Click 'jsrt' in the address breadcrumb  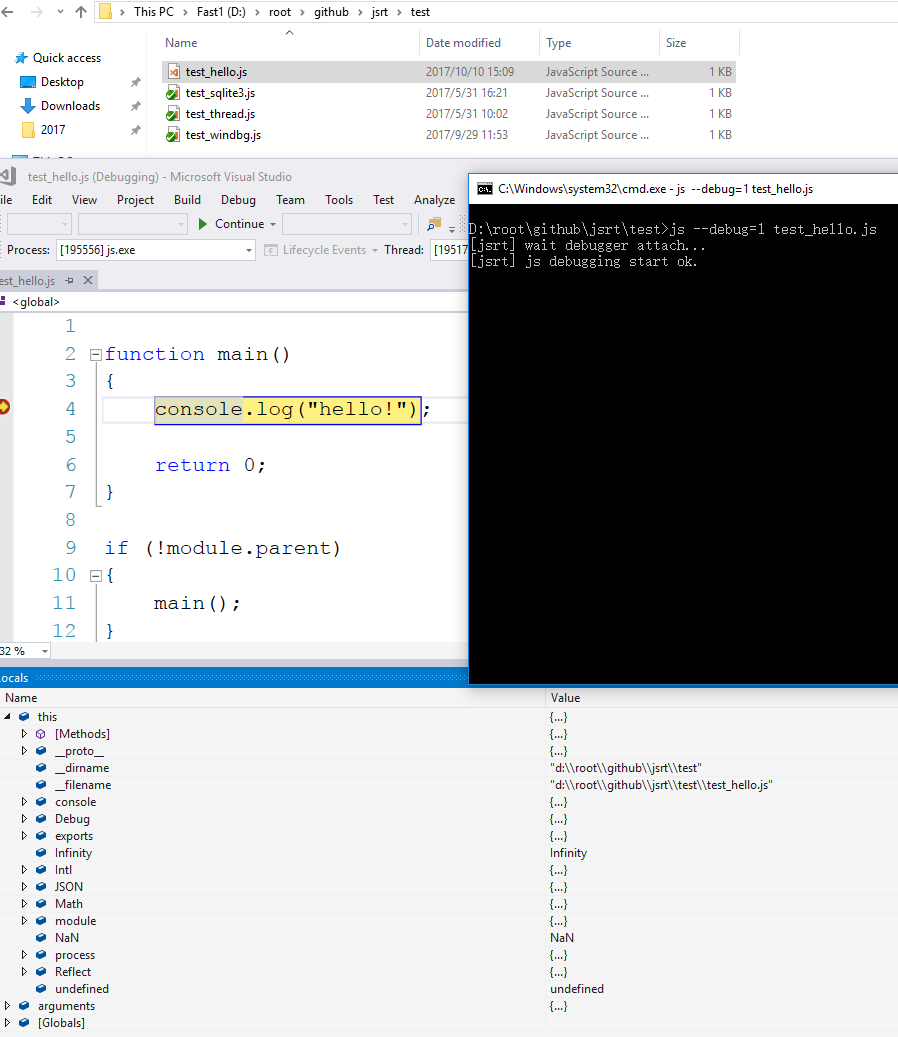(380, 12)
